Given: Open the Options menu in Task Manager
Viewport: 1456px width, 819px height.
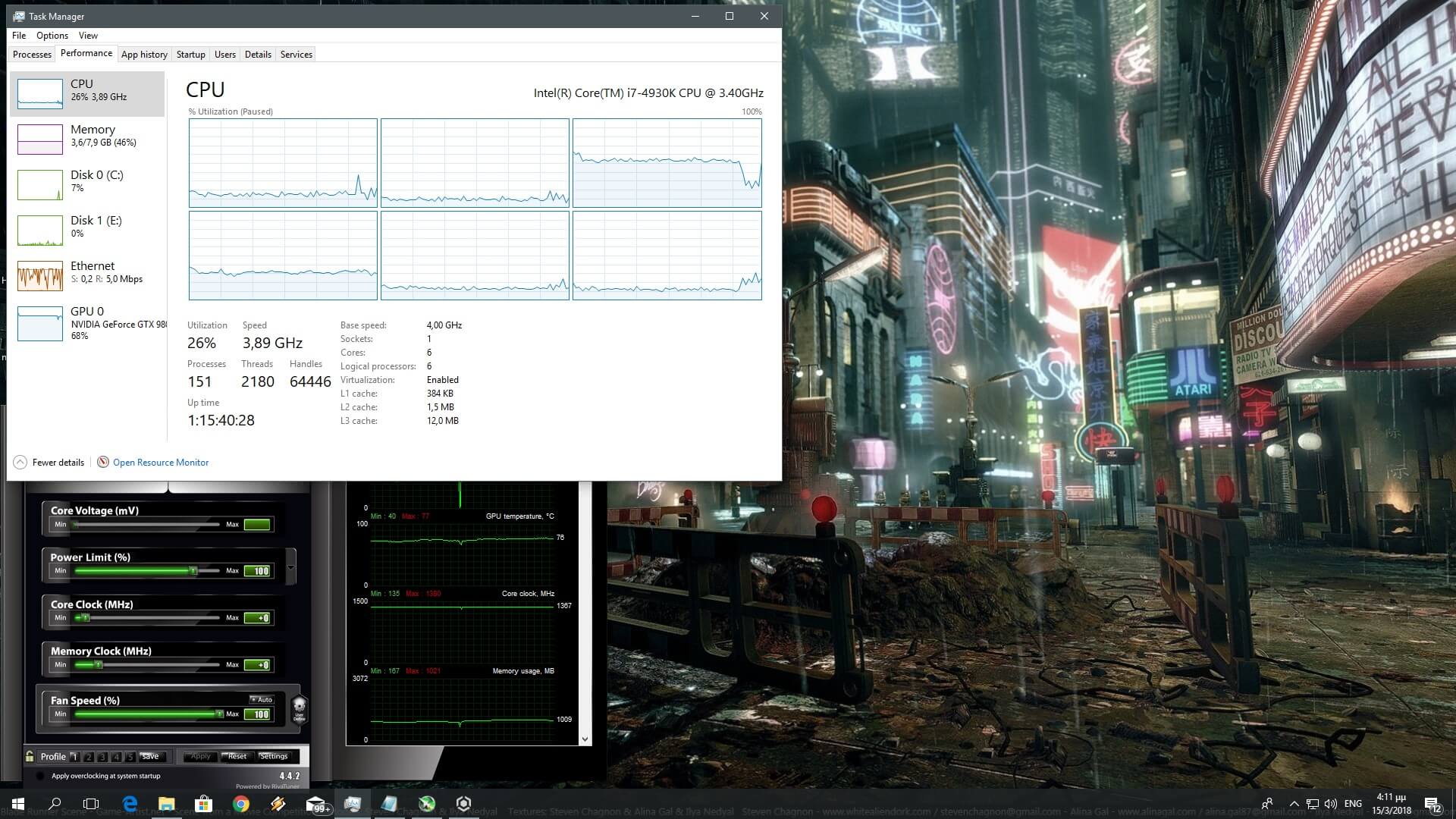Looking at the screenshot, I should [x=52, y=36].
